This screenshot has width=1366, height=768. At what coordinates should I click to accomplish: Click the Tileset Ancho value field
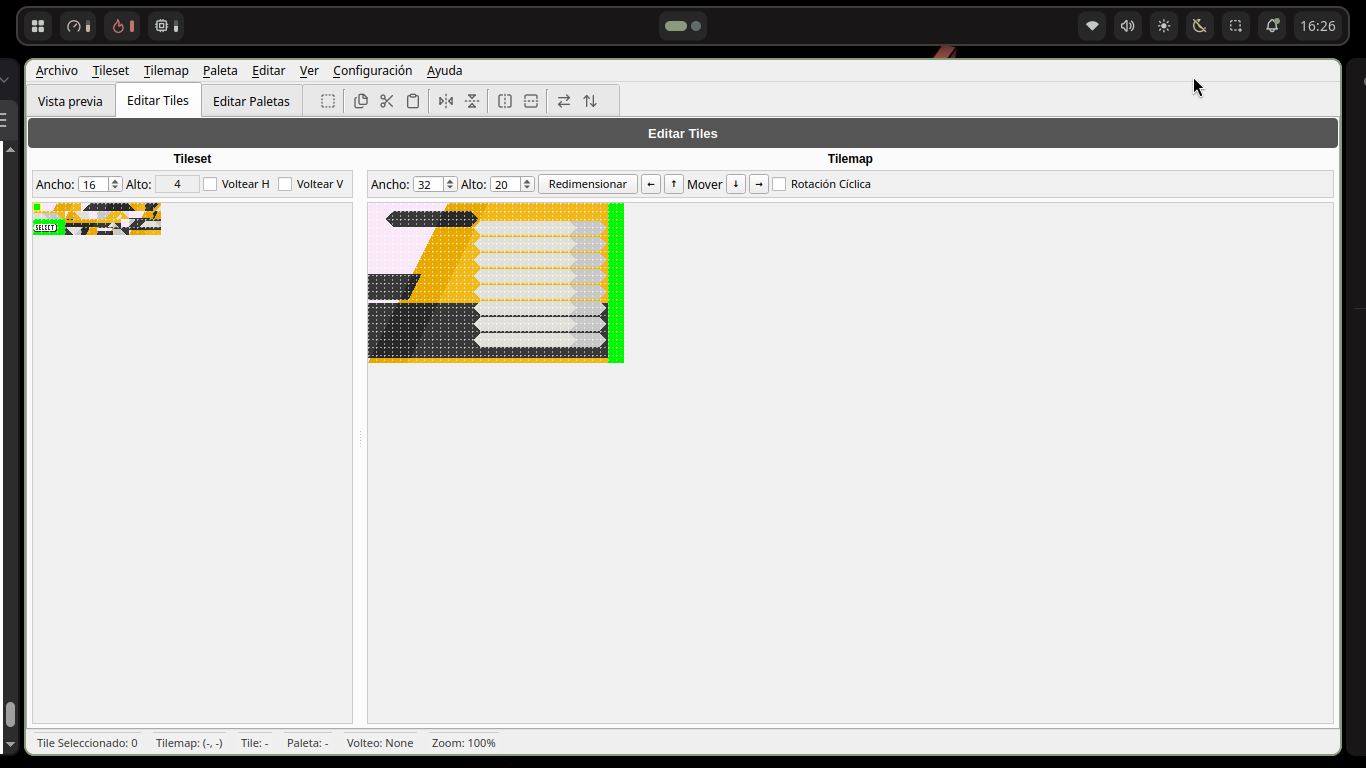click(x=93, y=184)
